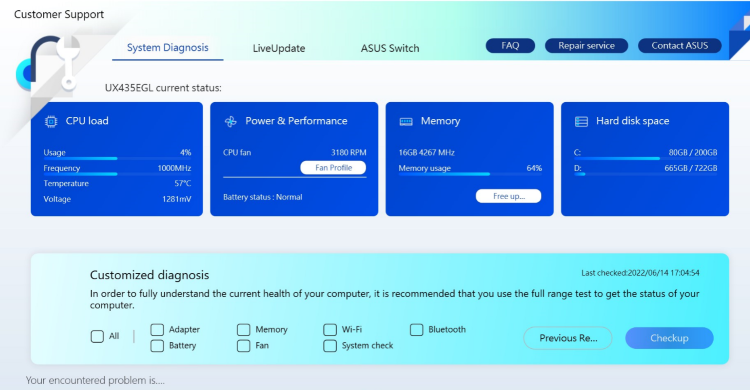Check the Wi-Fi checkbox
Image resolution: width=750 pixels, height=390 pixels.
pos(330,330)
